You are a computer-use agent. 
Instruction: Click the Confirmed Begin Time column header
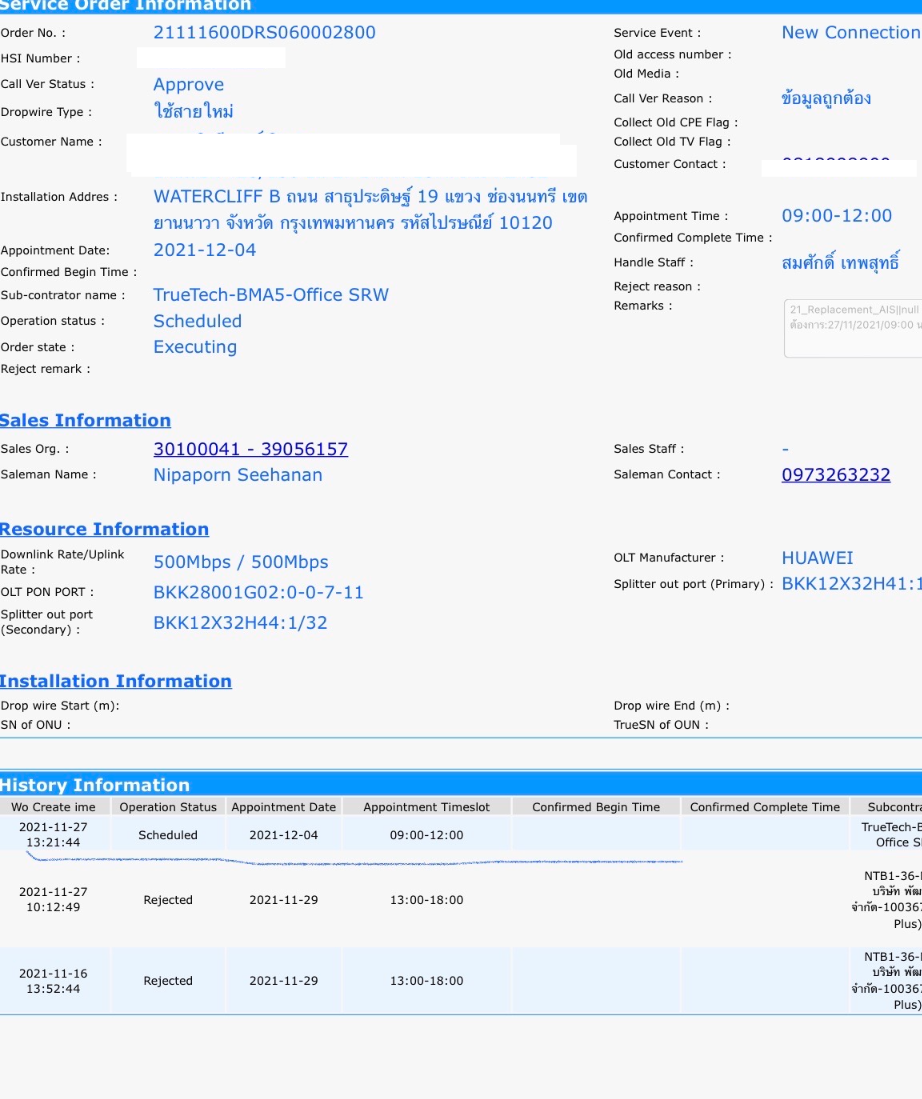click(596, 807)
